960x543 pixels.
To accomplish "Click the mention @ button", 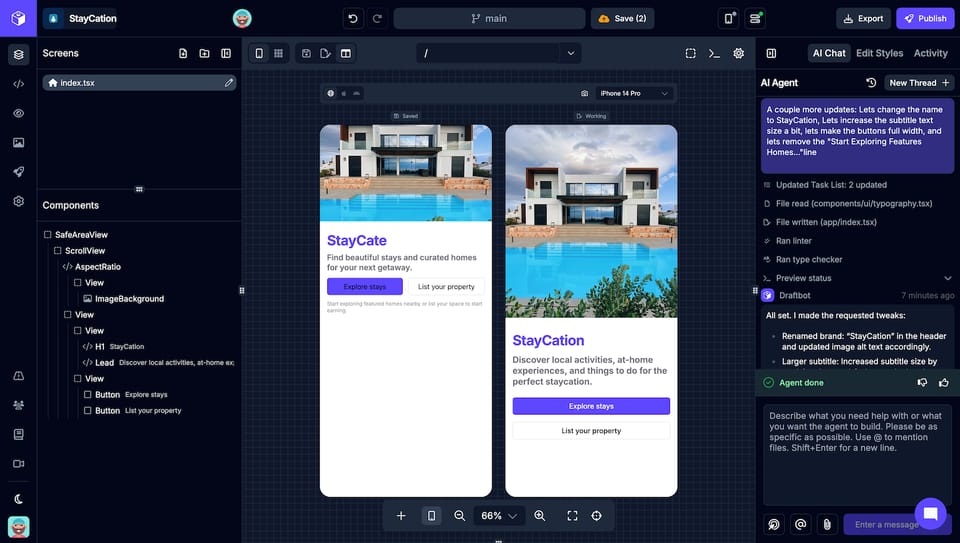I will (x=800, y=524).
